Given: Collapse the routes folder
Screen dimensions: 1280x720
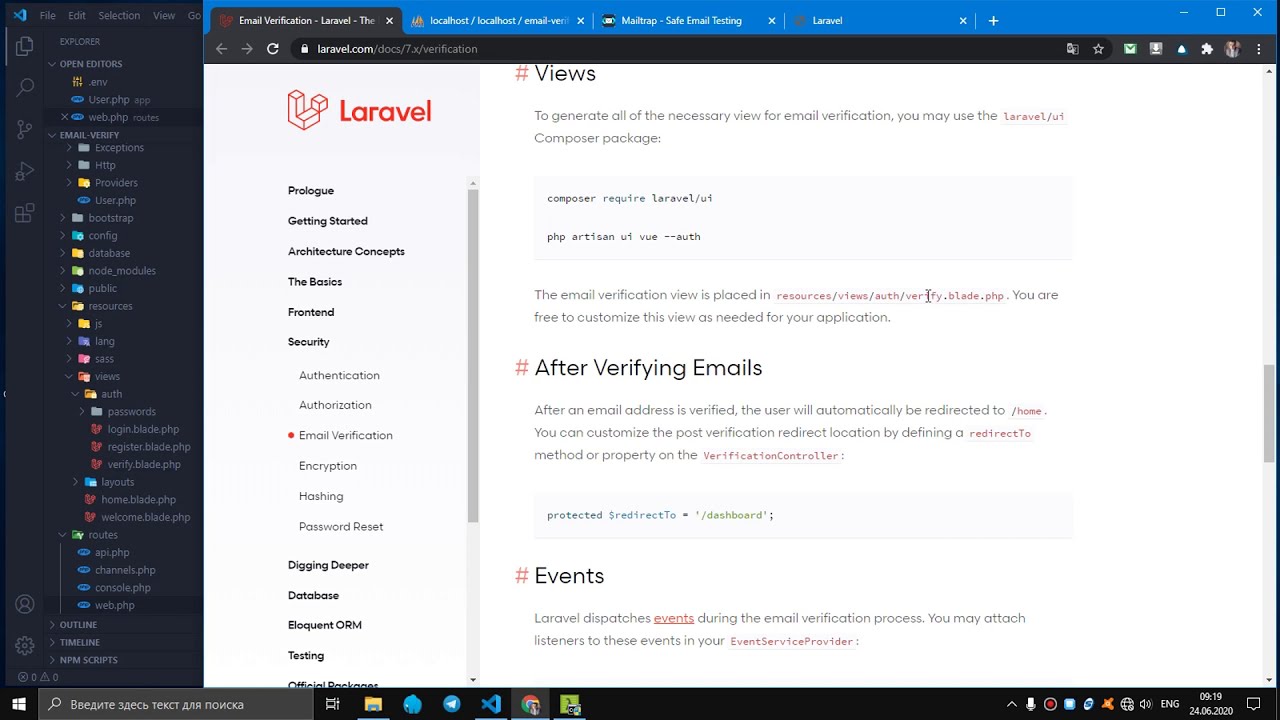Looking at the screenshot, I should tap(102, 535).
